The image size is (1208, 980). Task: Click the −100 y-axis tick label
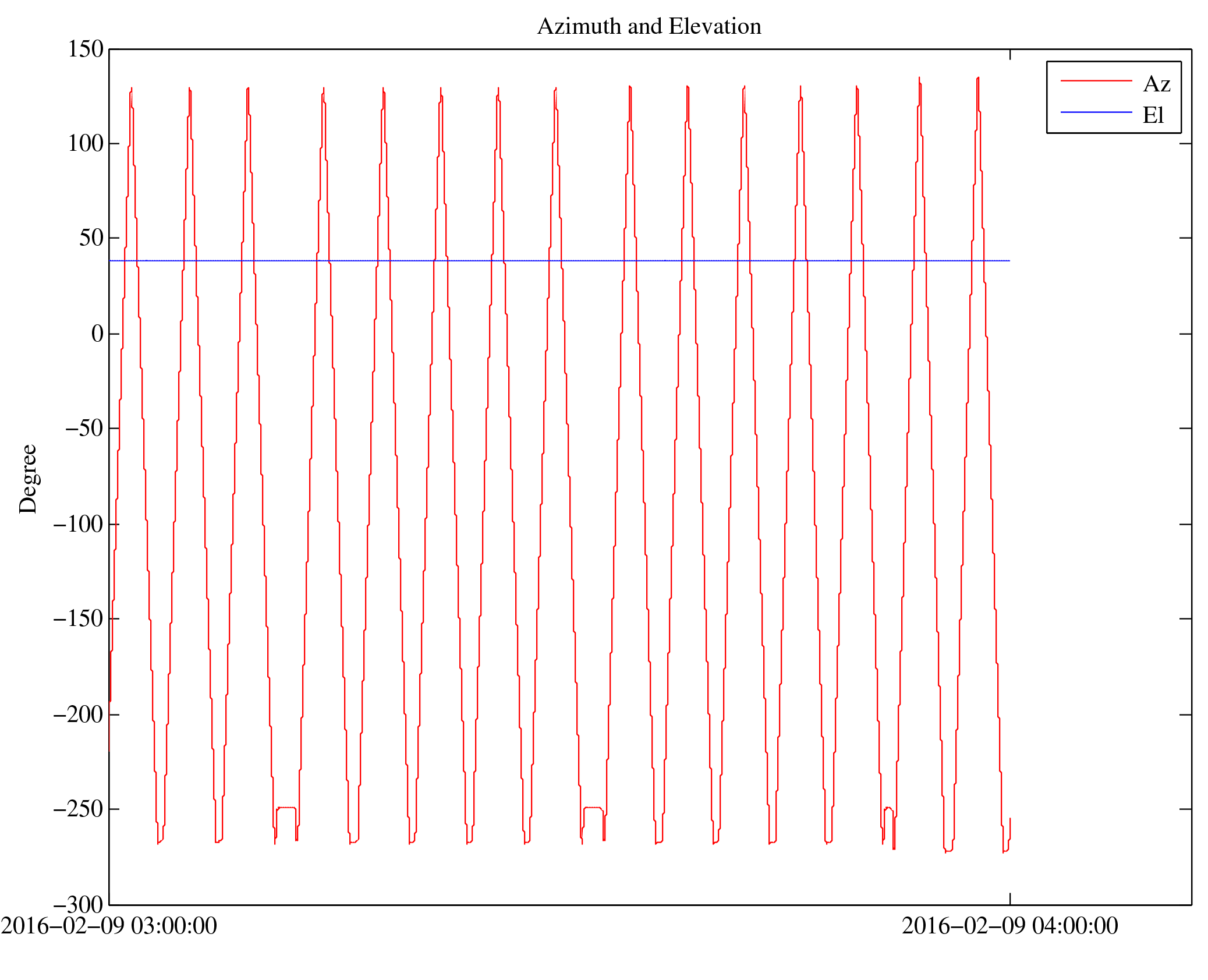pyautogui.click(x=78, y=524)
